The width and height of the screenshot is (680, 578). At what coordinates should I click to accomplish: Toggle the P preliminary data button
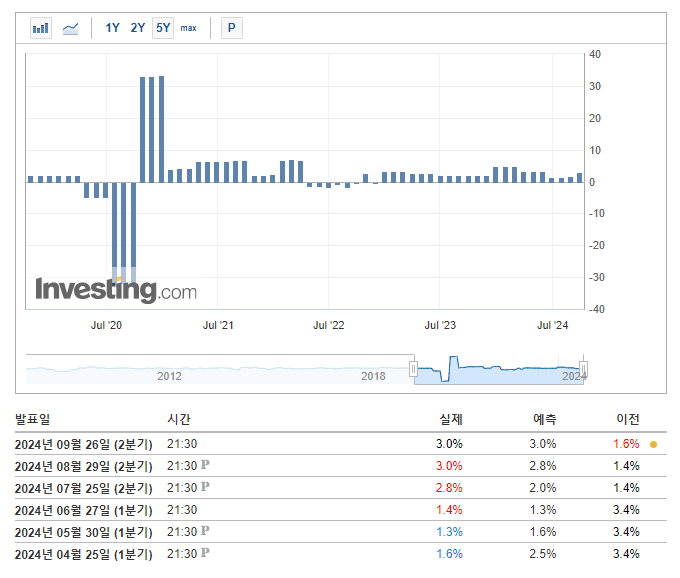[232, 28]
